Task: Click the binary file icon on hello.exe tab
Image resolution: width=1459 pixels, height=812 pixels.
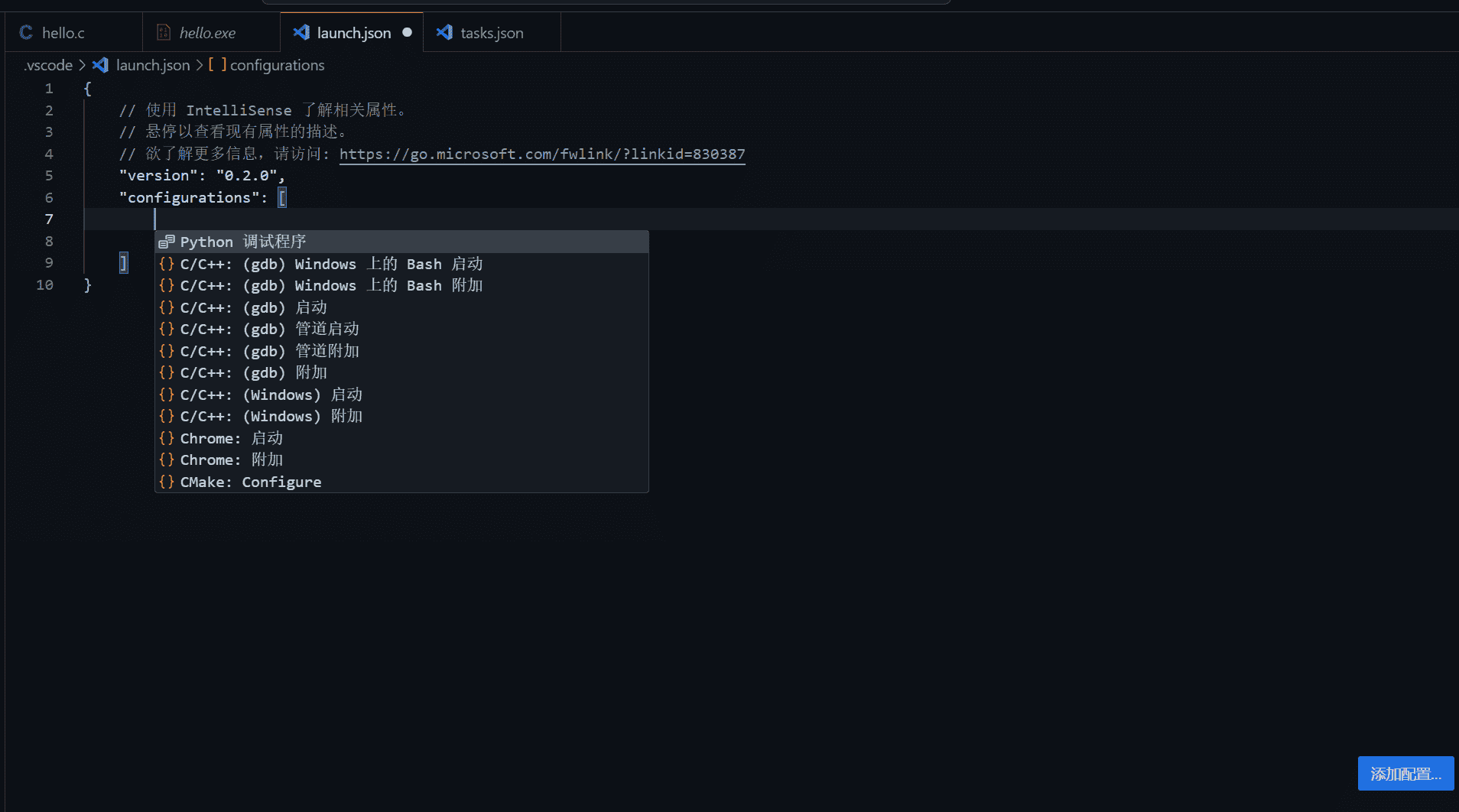Action: (163, 32)
